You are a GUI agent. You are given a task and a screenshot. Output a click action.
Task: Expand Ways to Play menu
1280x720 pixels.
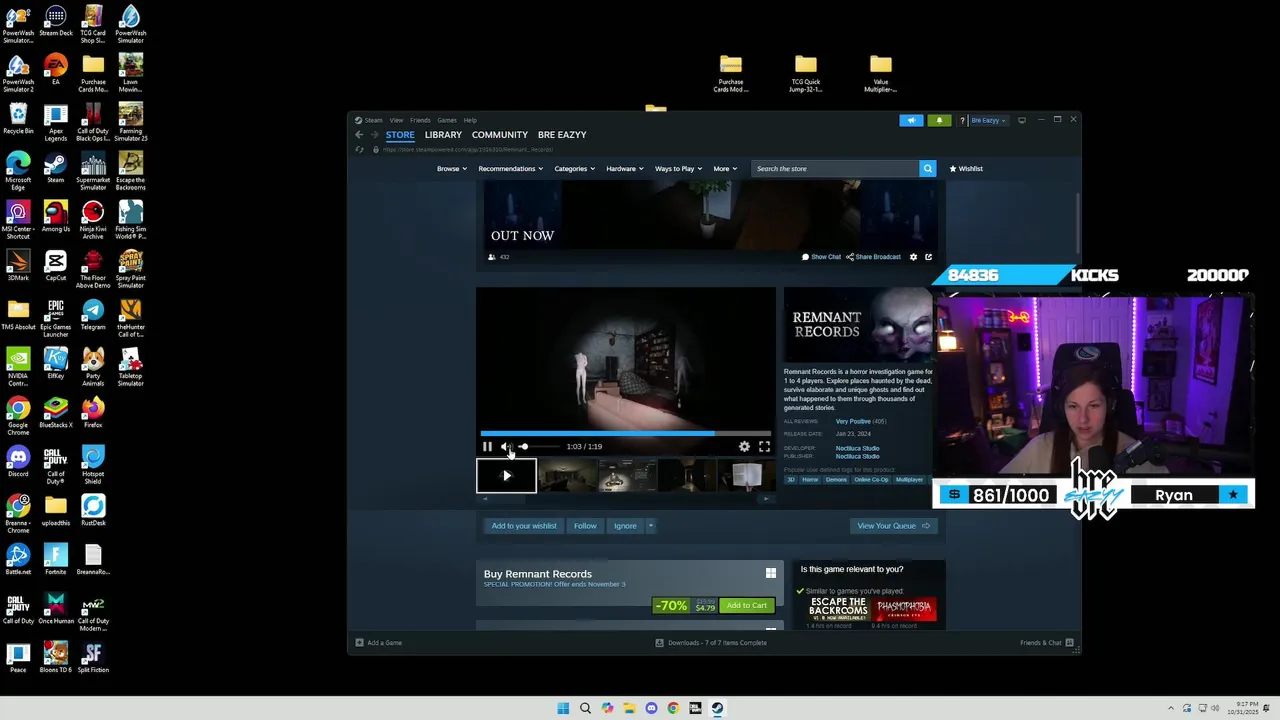tap(678, 169)
